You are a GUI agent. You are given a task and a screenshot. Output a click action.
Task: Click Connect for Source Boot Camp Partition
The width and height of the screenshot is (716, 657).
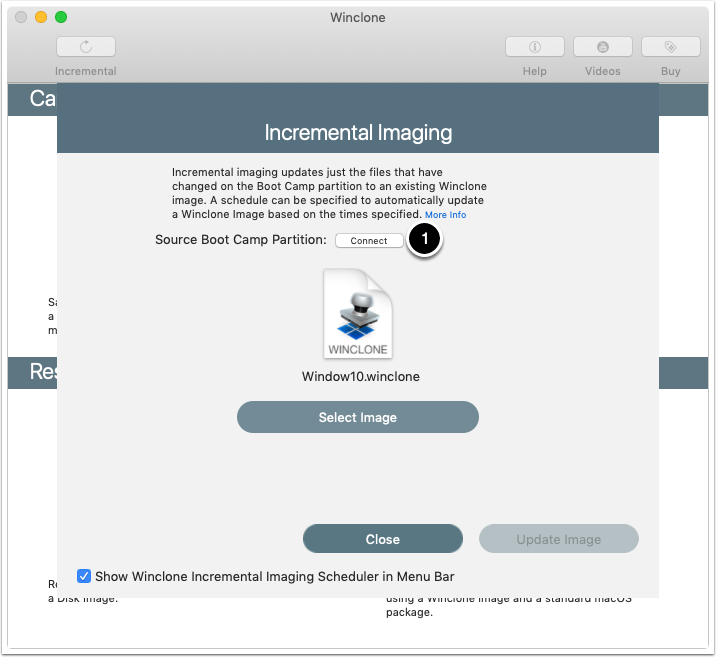369,241
